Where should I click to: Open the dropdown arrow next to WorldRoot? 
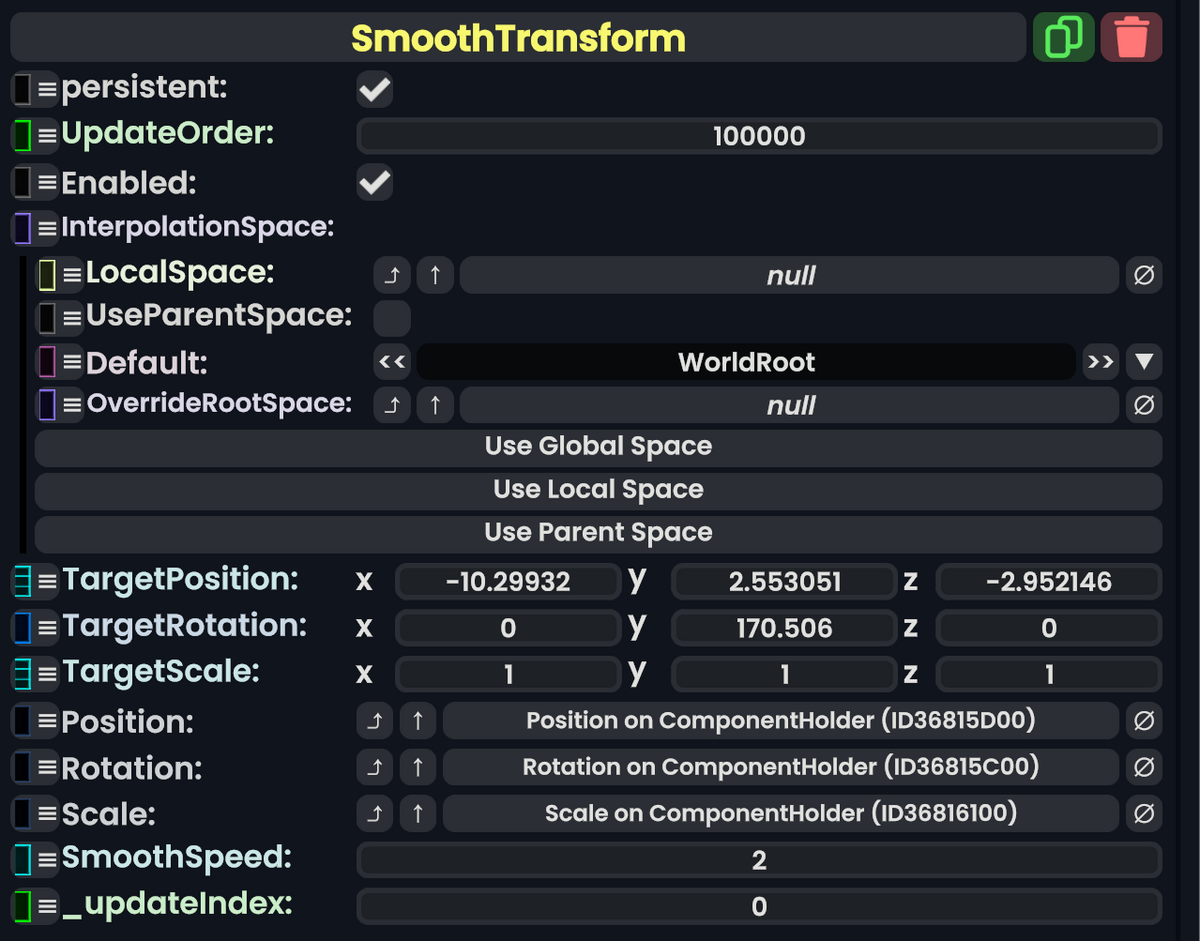point(1144,362)
